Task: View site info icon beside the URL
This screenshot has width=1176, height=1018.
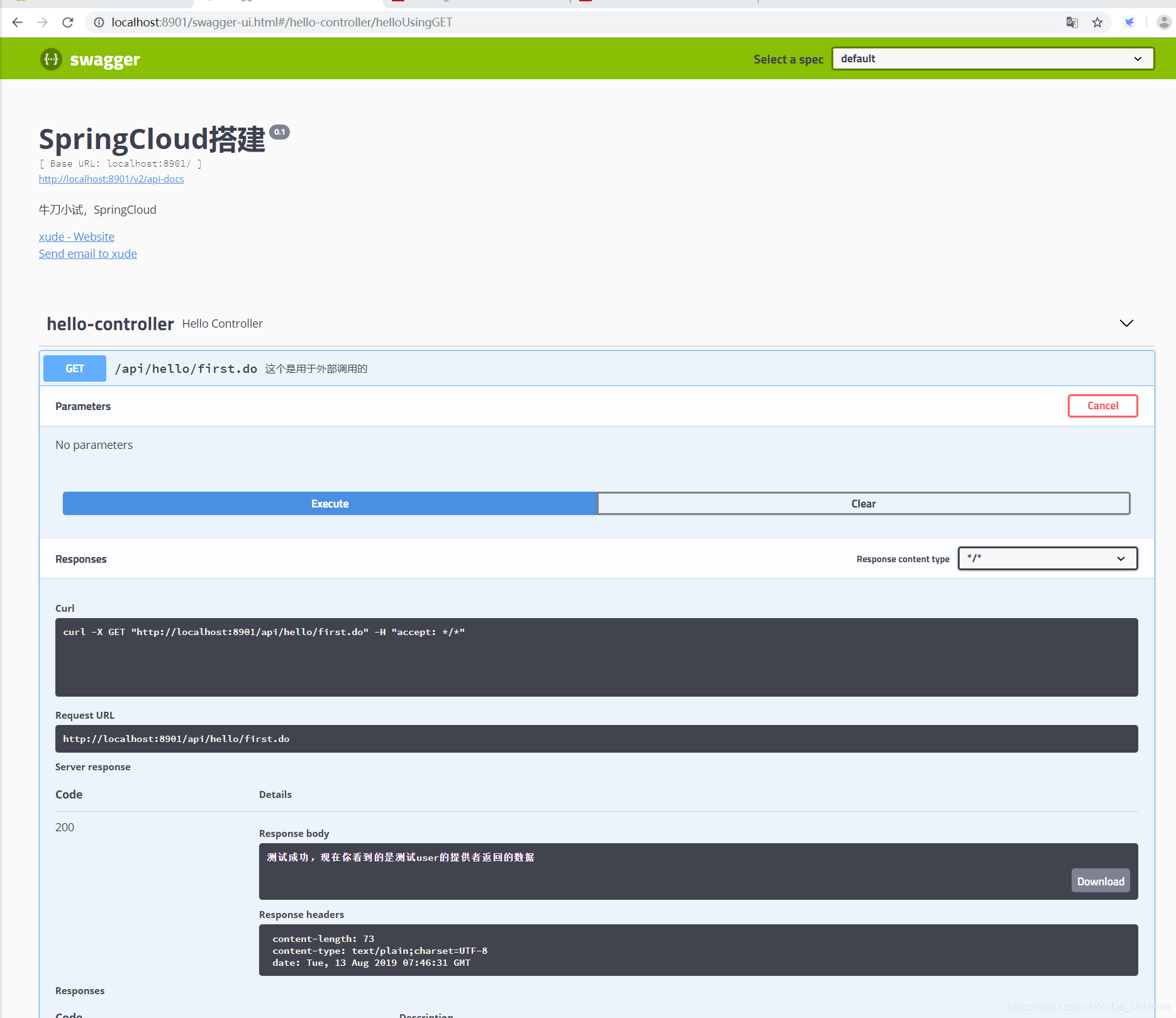Action: tap(99, 23)
